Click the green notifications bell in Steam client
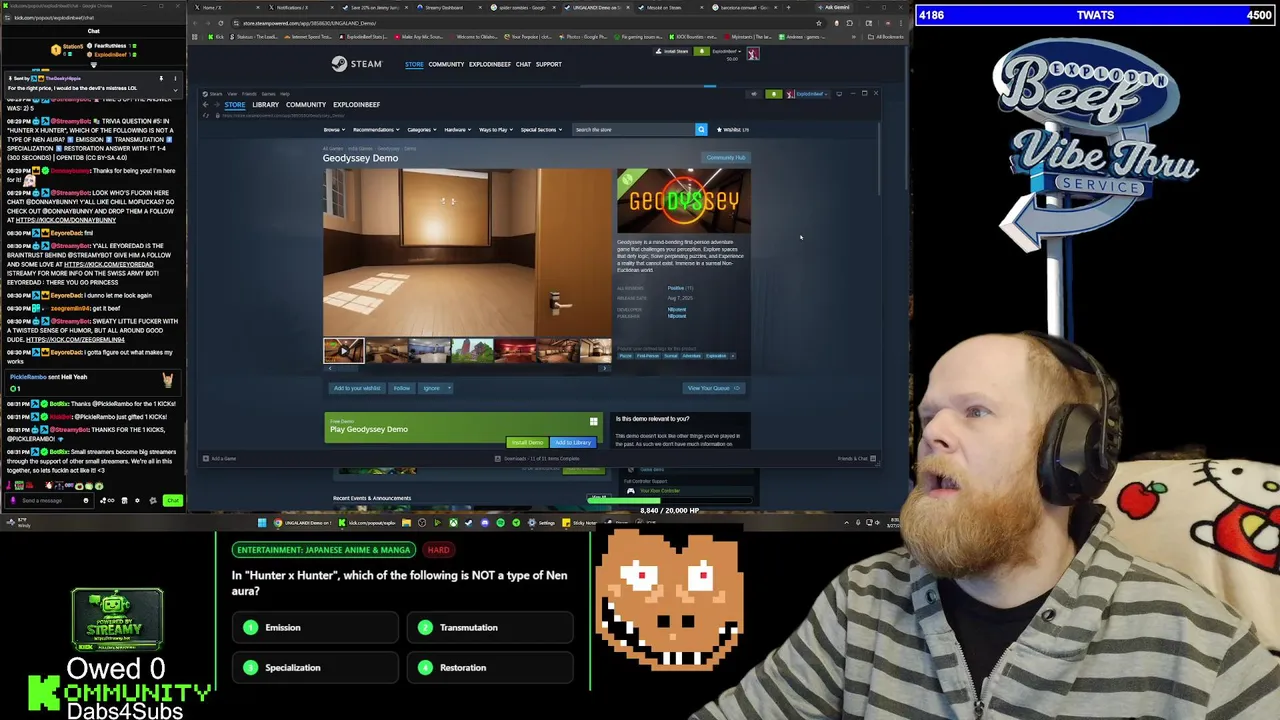This screenshot has width=1280, height=720. [x=774, y=94]
